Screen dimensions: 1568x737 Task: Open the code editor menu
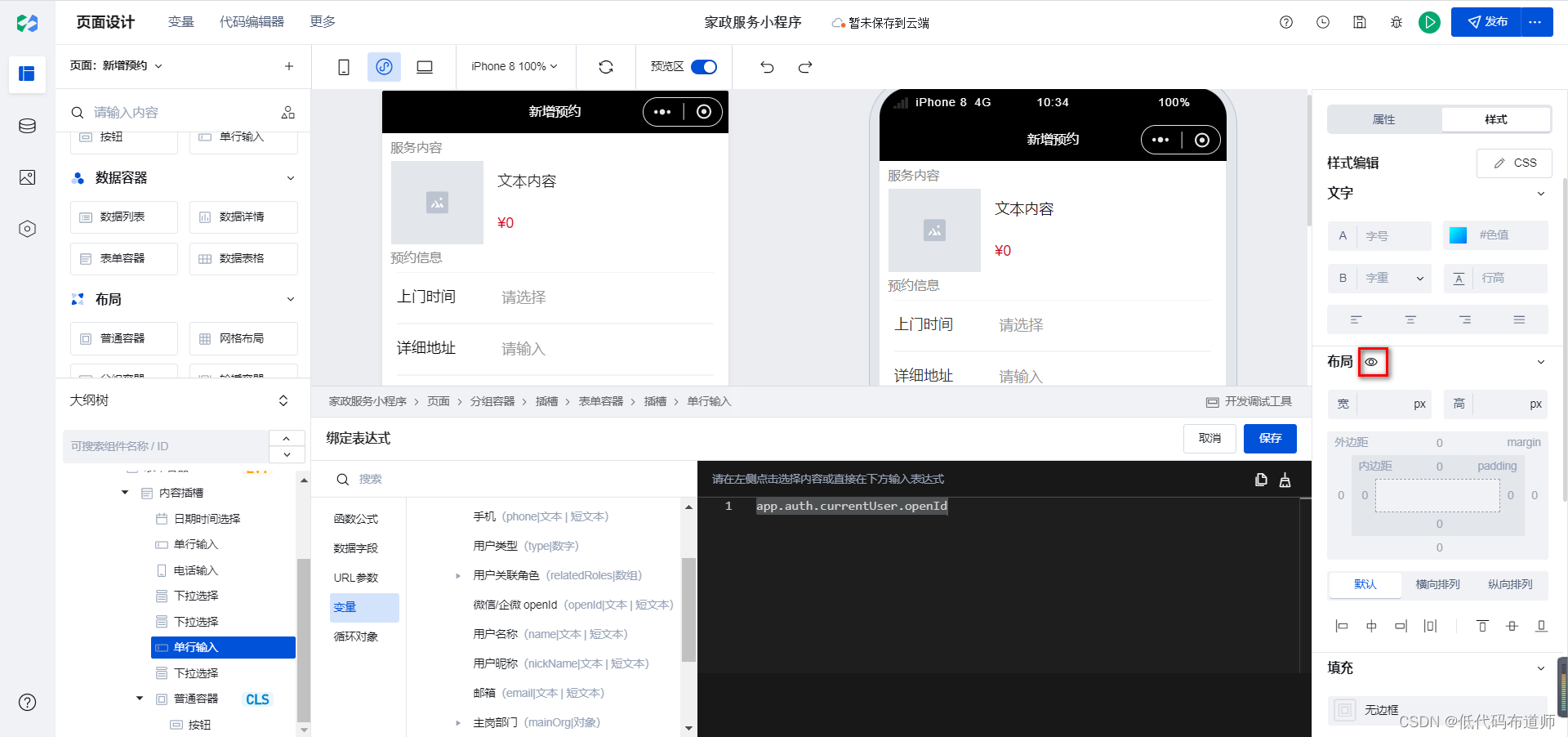(252, 22)
